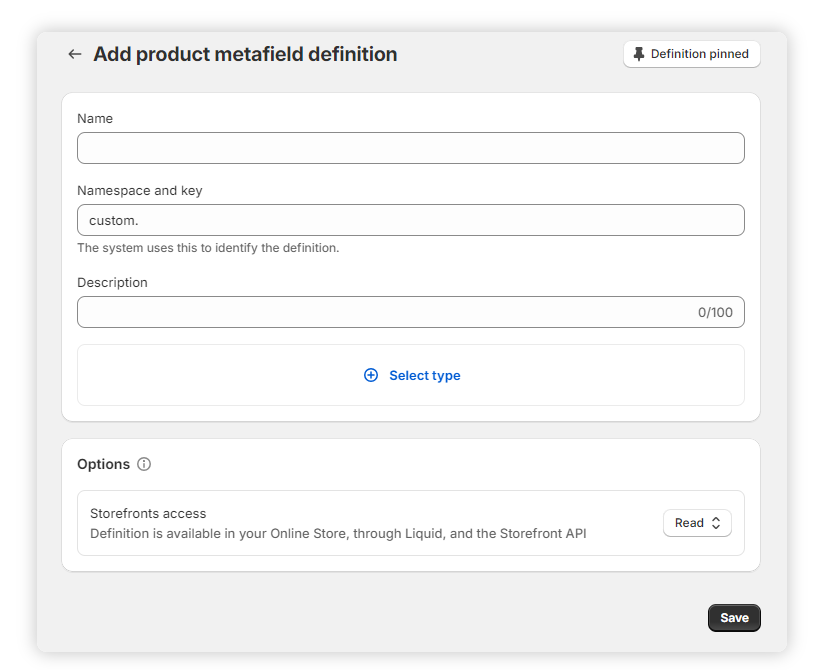Click the Add product metafield definition heading

245,54
